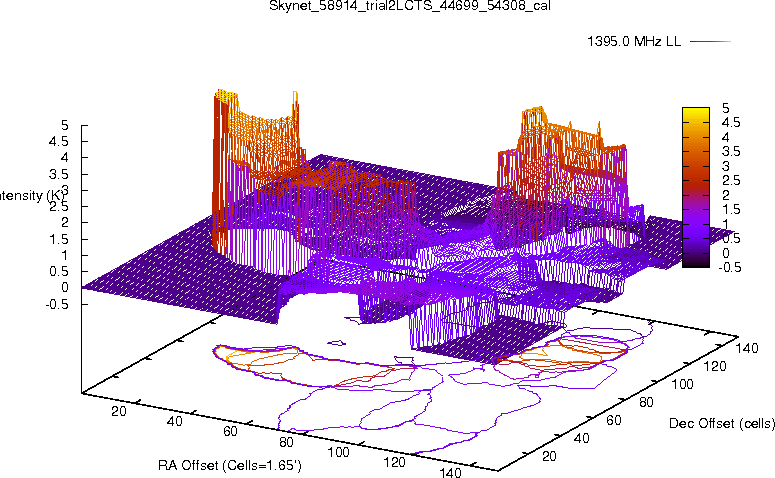Image resolution: width=775 pixels, height=478 pixels.
Task: Click the 2 label on the color bar
Action: click(726, 195)
